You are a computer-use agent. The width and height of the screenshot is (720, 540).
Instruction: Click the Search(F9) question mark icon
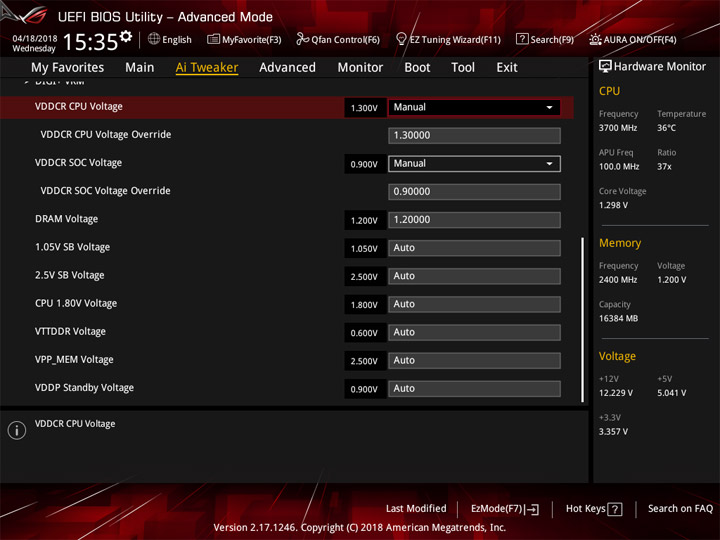click(522, 39)
